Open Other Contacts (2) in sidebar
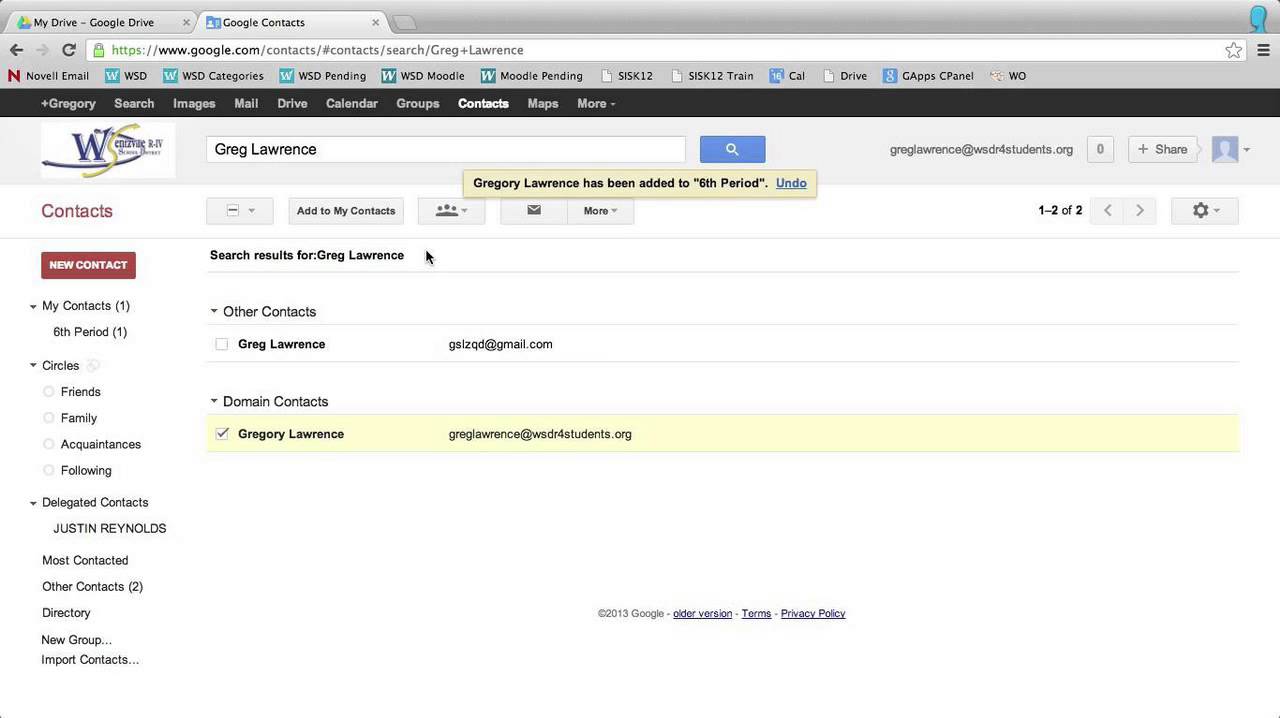The width and height of the screenshot is (1280, 718). [x=92, y=587]
